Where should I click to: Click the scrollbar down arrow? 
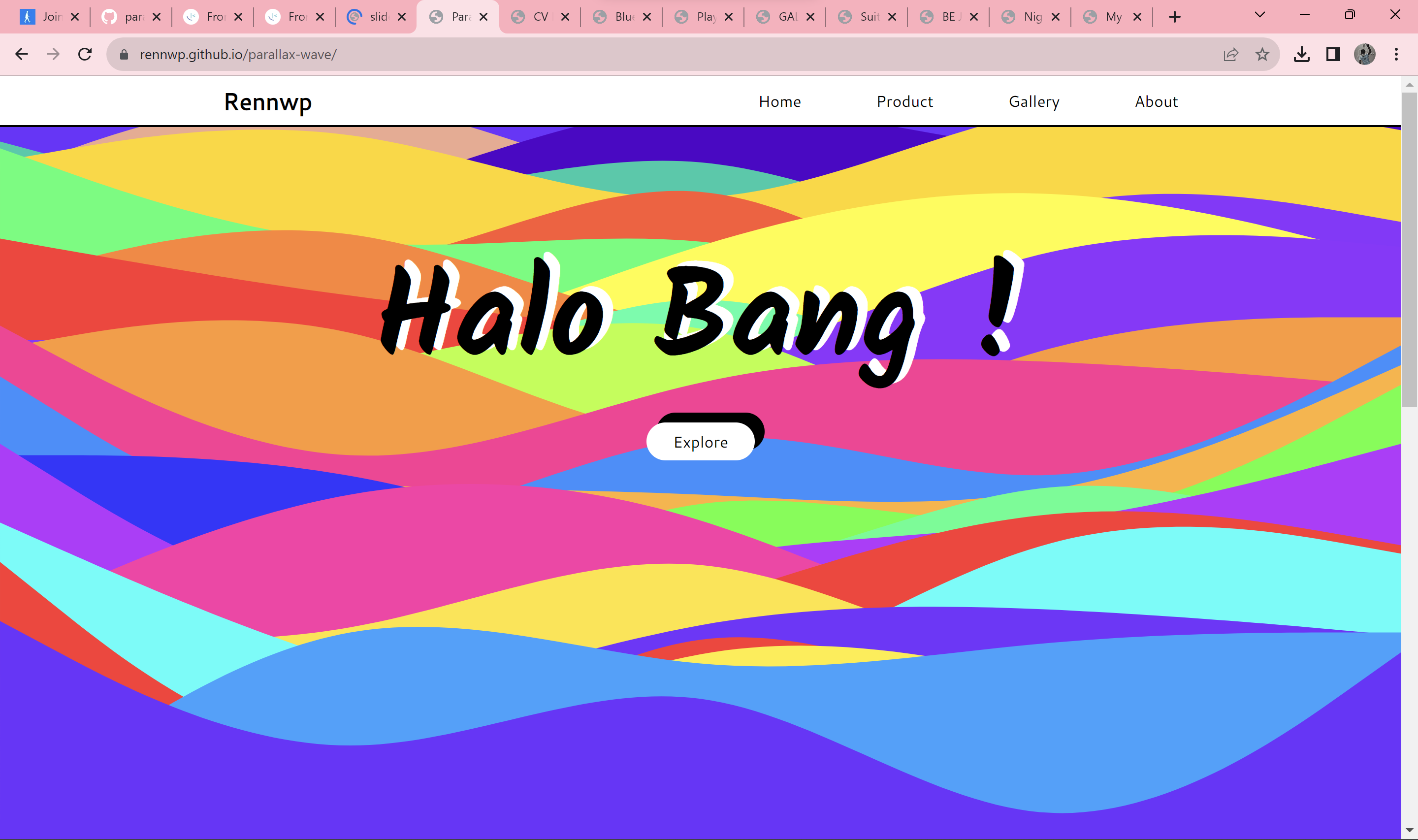(1409, 831)
